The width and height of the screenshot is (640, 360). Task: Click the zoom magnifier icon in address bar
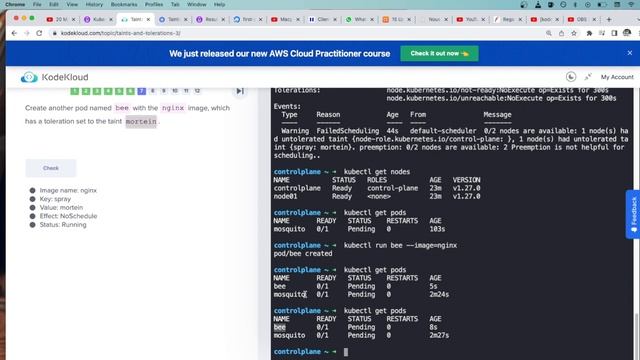[549, 33]
